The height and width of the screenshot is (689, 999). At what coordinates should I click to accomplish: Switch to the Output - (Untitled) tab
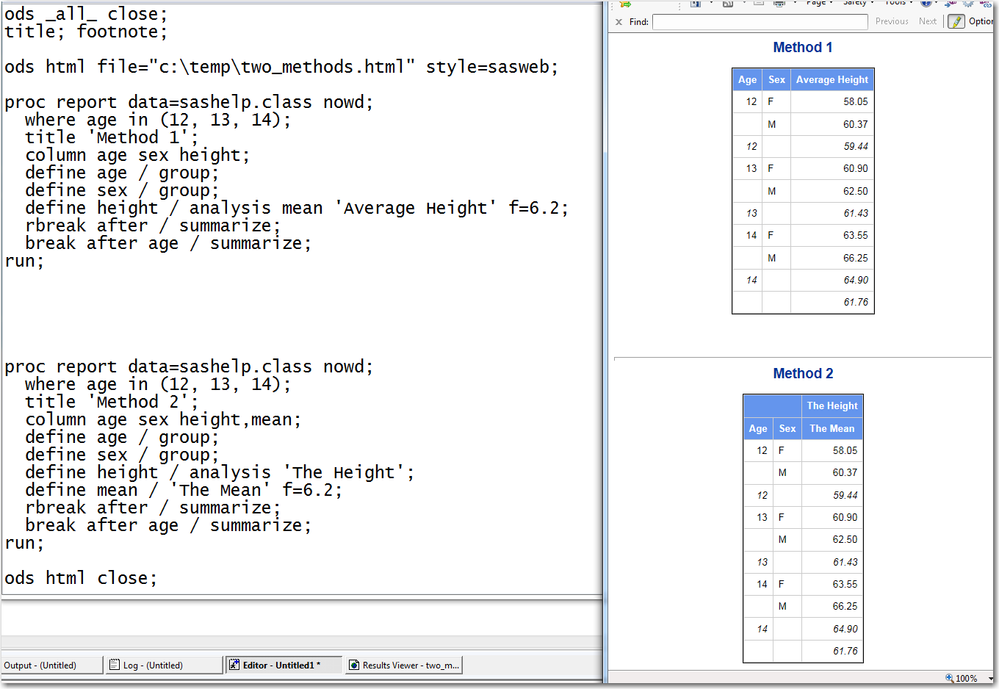51,665
